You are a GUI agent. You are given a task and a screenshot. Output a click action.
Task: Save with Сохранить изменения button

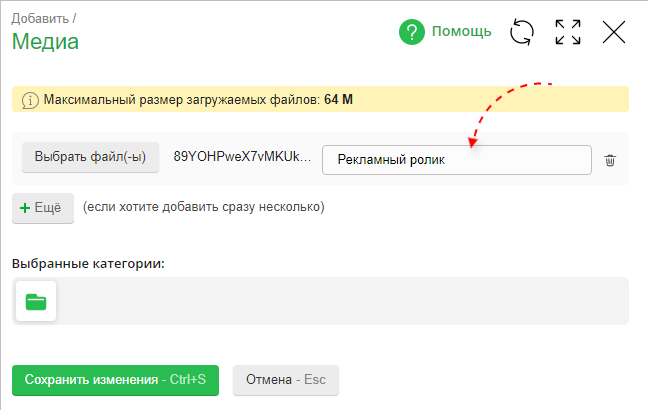[x=115, y=380]
